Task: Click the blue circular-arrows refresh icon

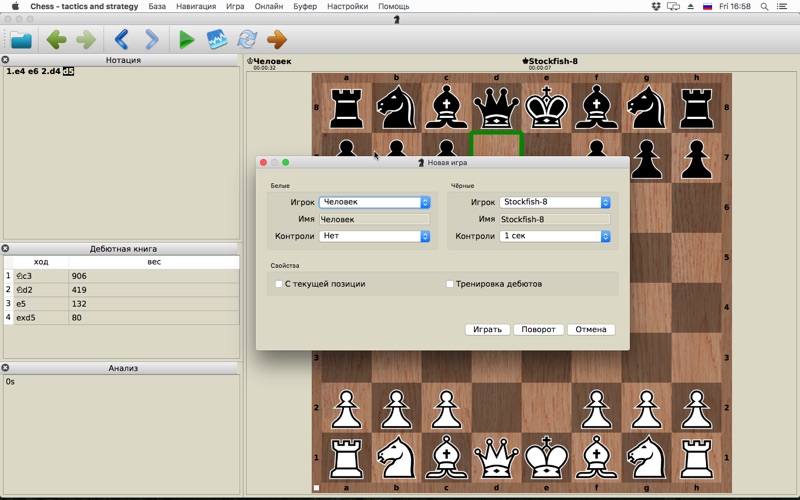Action: click(247, 40)
